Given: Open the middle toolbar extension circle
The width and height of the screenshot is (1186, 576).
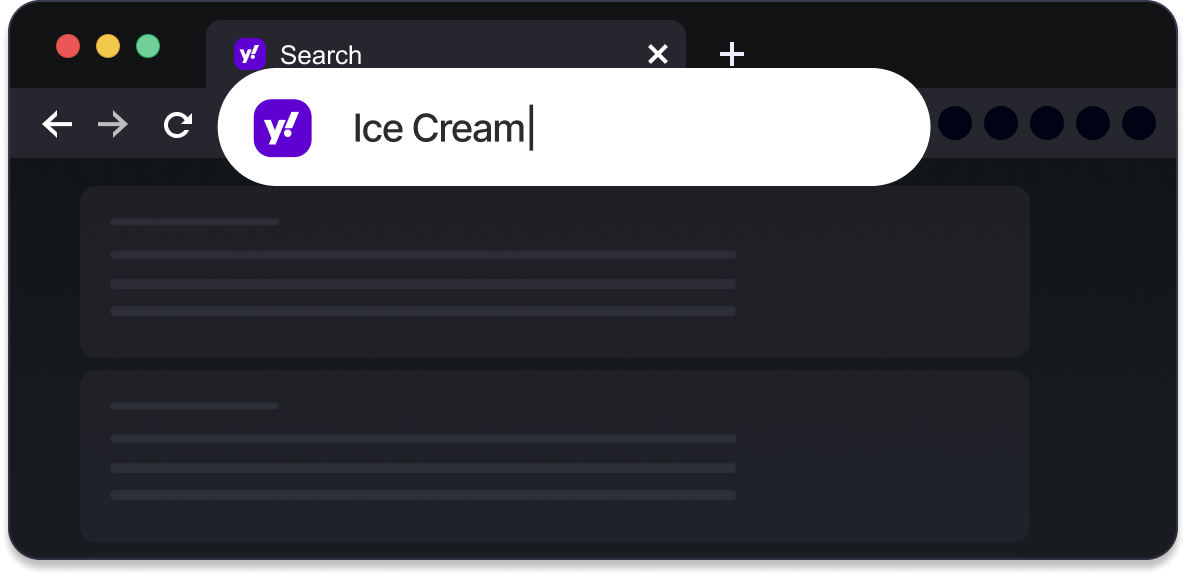Looking at the screenshot, I should click(x=1047, y=123).
